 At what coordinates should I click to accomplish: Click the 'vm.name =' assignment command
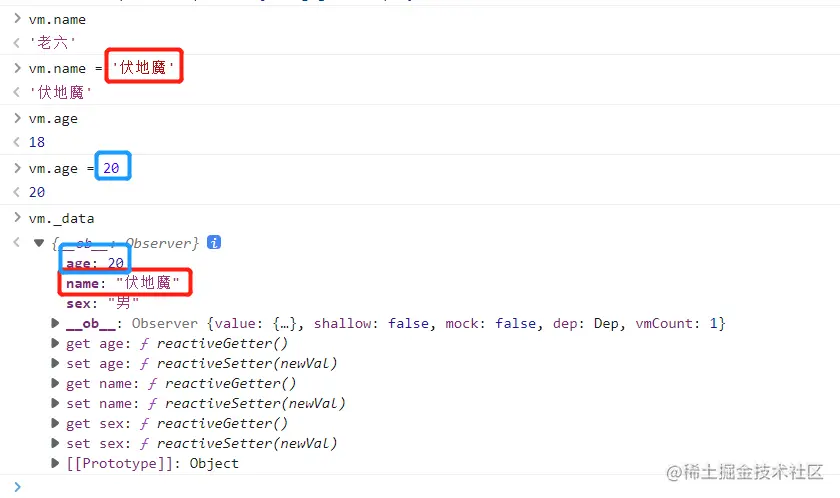click(x=65, y=69)
